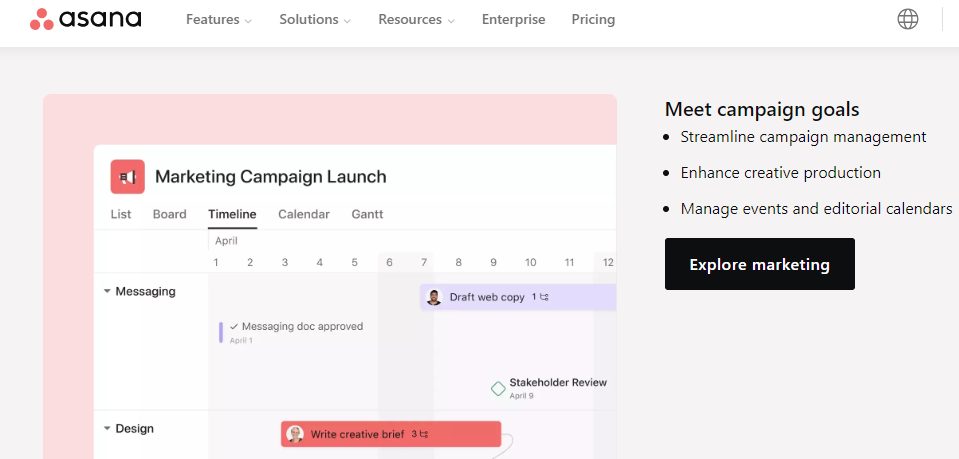The width and height of the screenshot is (959, 459).
Task: Switch to the Calendar tab
Action: (304, 214)
